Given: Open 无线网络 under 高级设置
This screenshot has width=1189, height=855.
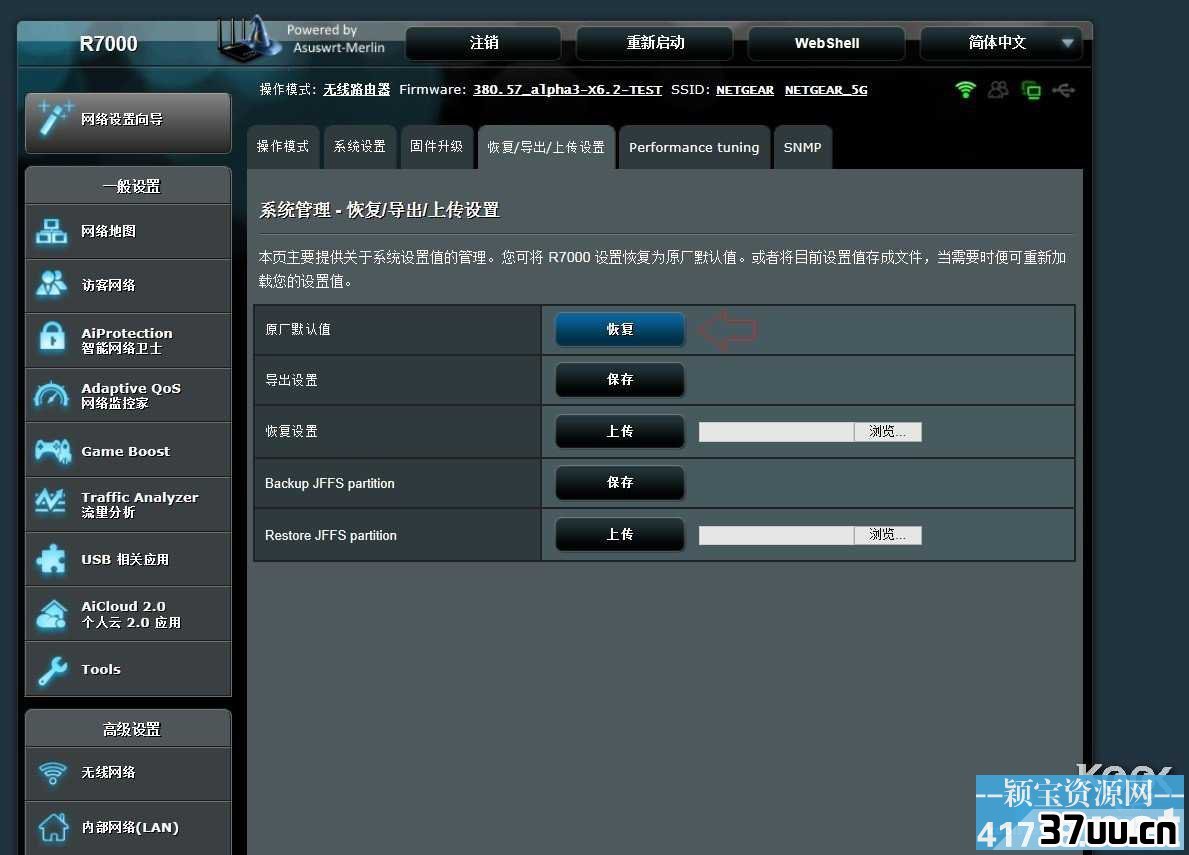Looking at the screenshot, I should pyautogui.click(x=128, y=773).
